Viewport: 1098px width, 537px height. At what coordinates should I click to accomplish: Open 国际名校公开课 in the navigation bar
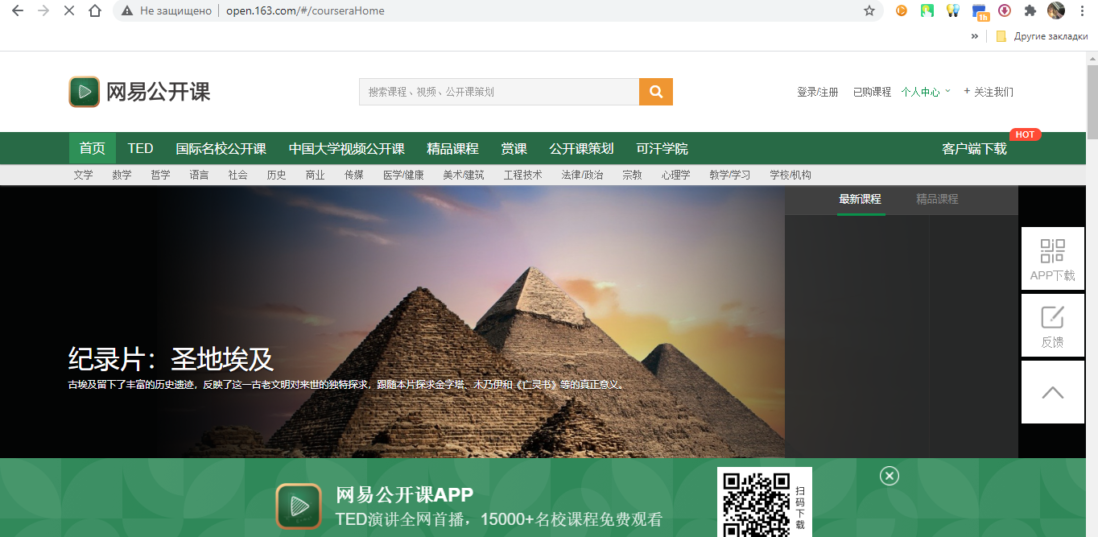221,148
